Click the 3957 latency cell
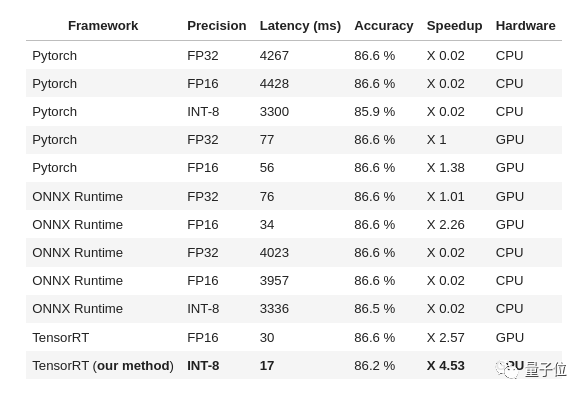This screenshot has width=585, height=395. coord(274,280)
